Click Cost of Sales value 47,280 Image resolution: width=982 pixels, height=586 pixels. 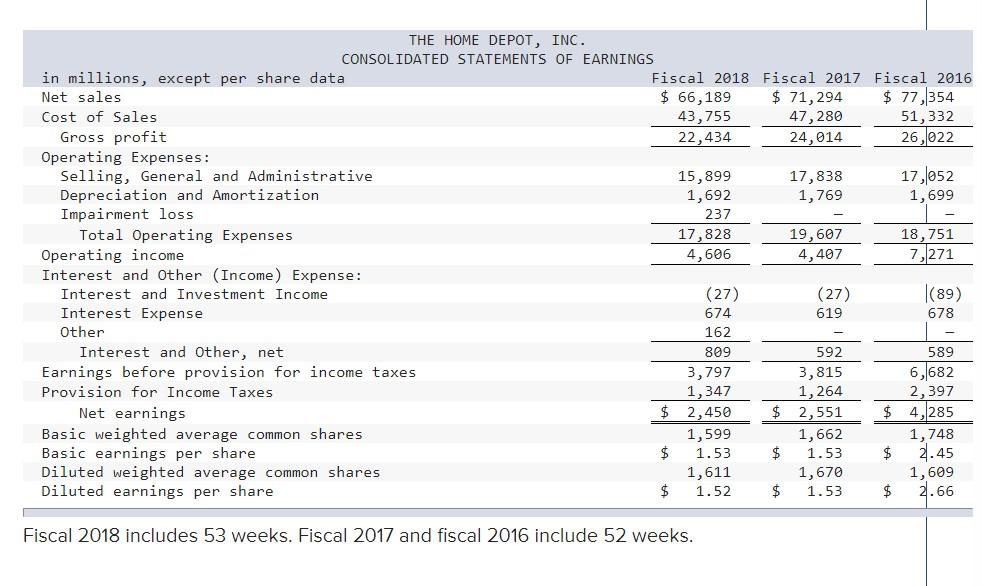point(816,117)
